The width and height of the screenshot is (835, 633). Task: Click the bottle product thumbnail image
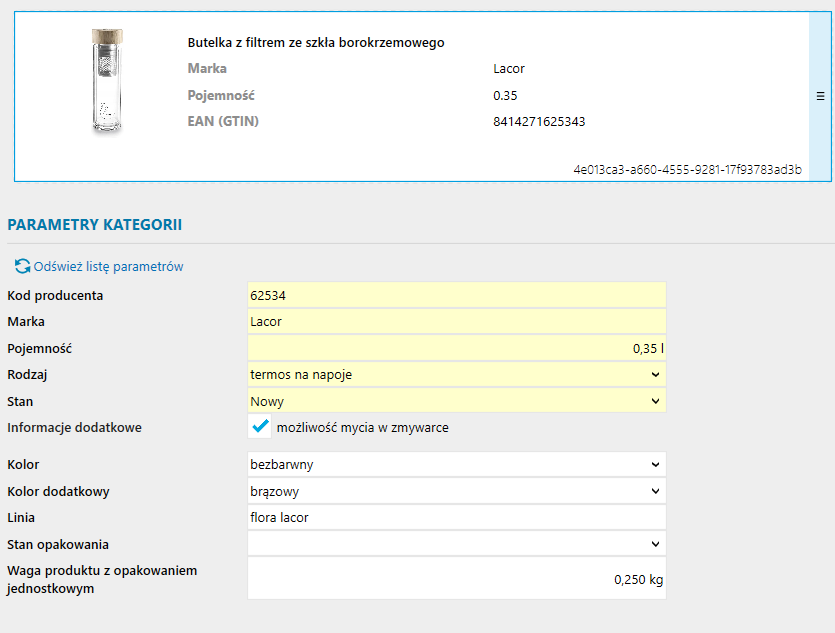pyautogui.click(x=103, y=81)
